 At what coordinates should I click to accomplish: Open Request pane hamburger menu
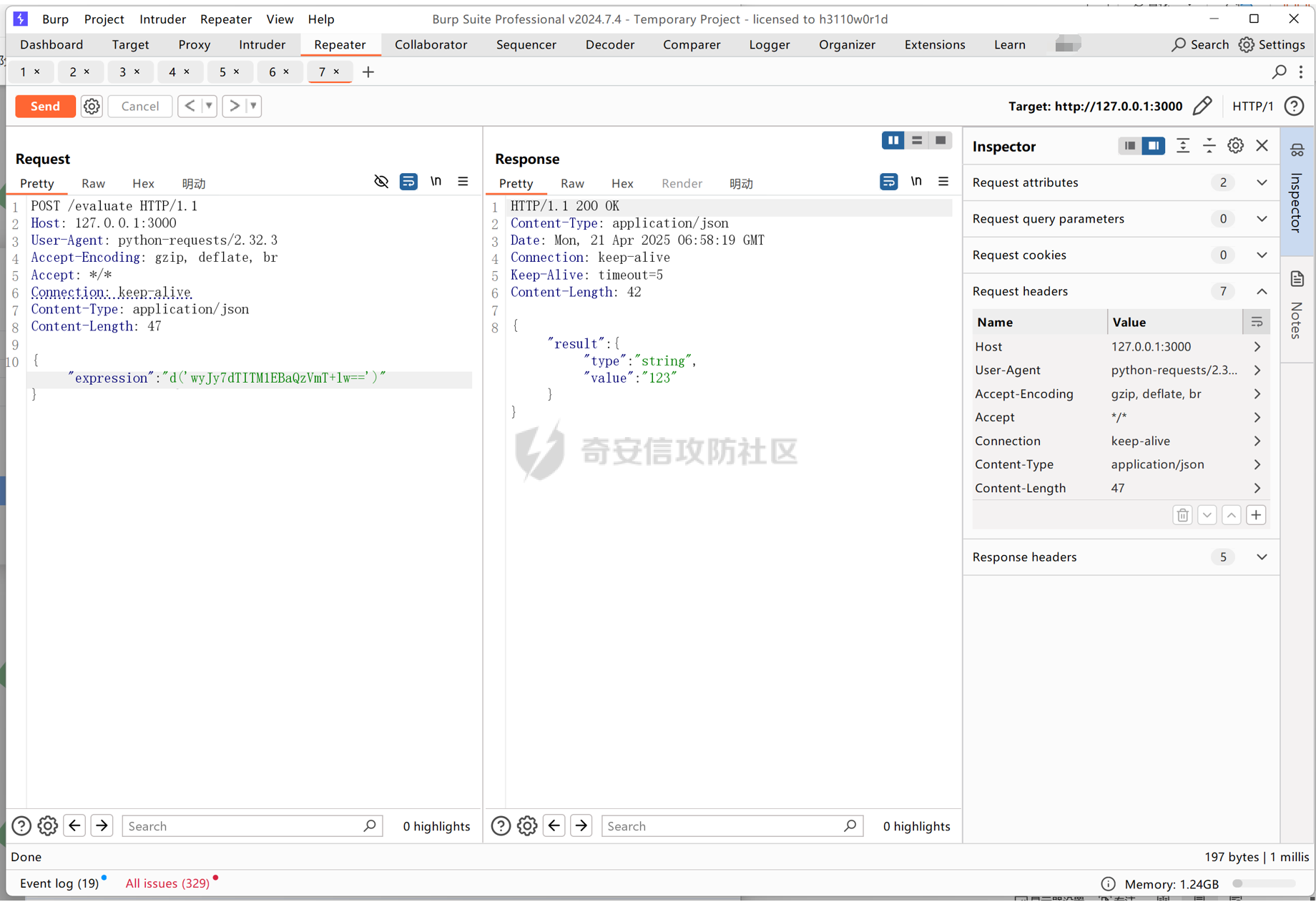(463, 182)
